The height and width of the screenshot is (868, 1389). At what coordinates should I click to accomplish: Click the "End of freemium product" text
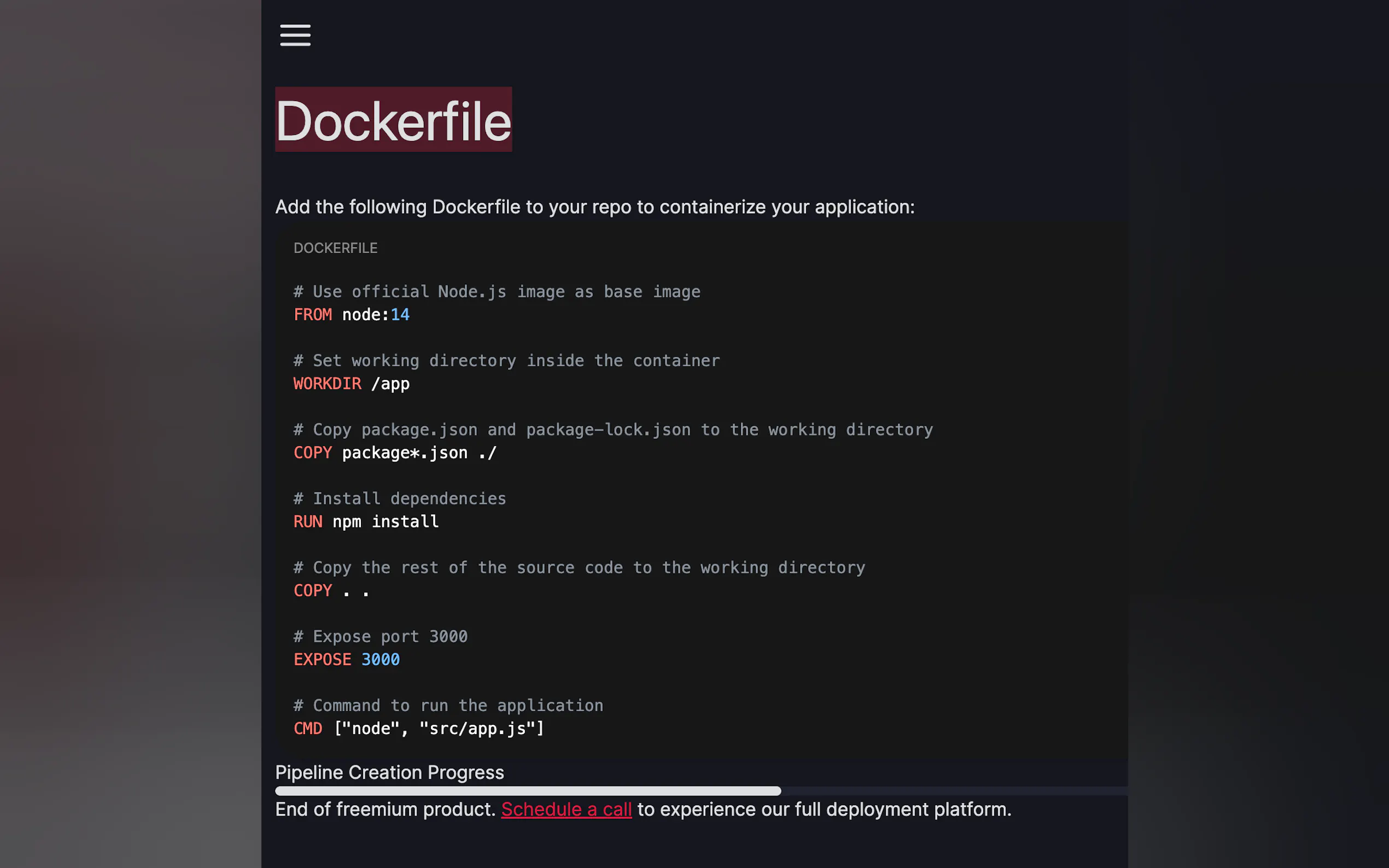tap(385, 810)
